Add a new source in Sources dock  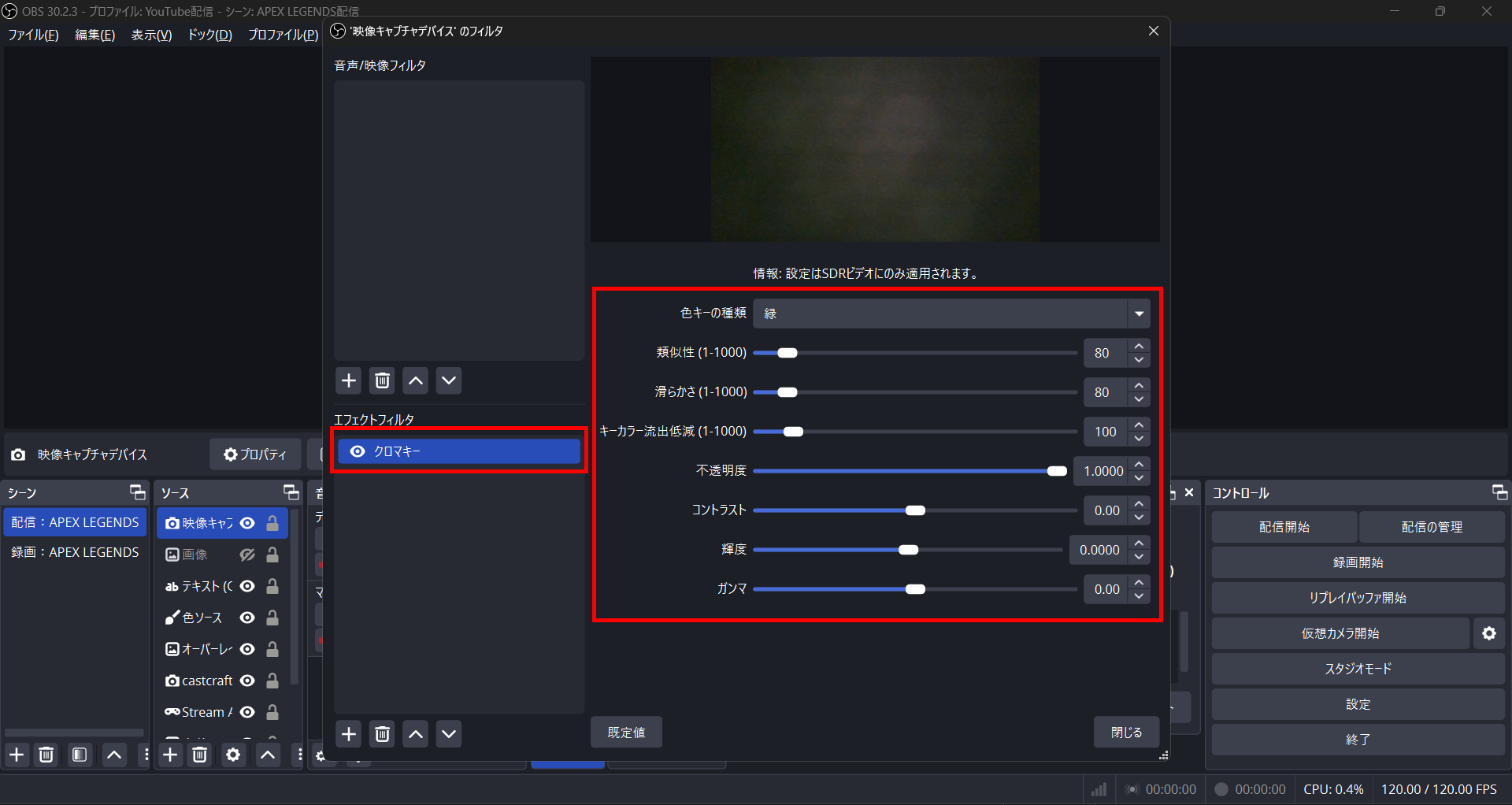[170, 755]
